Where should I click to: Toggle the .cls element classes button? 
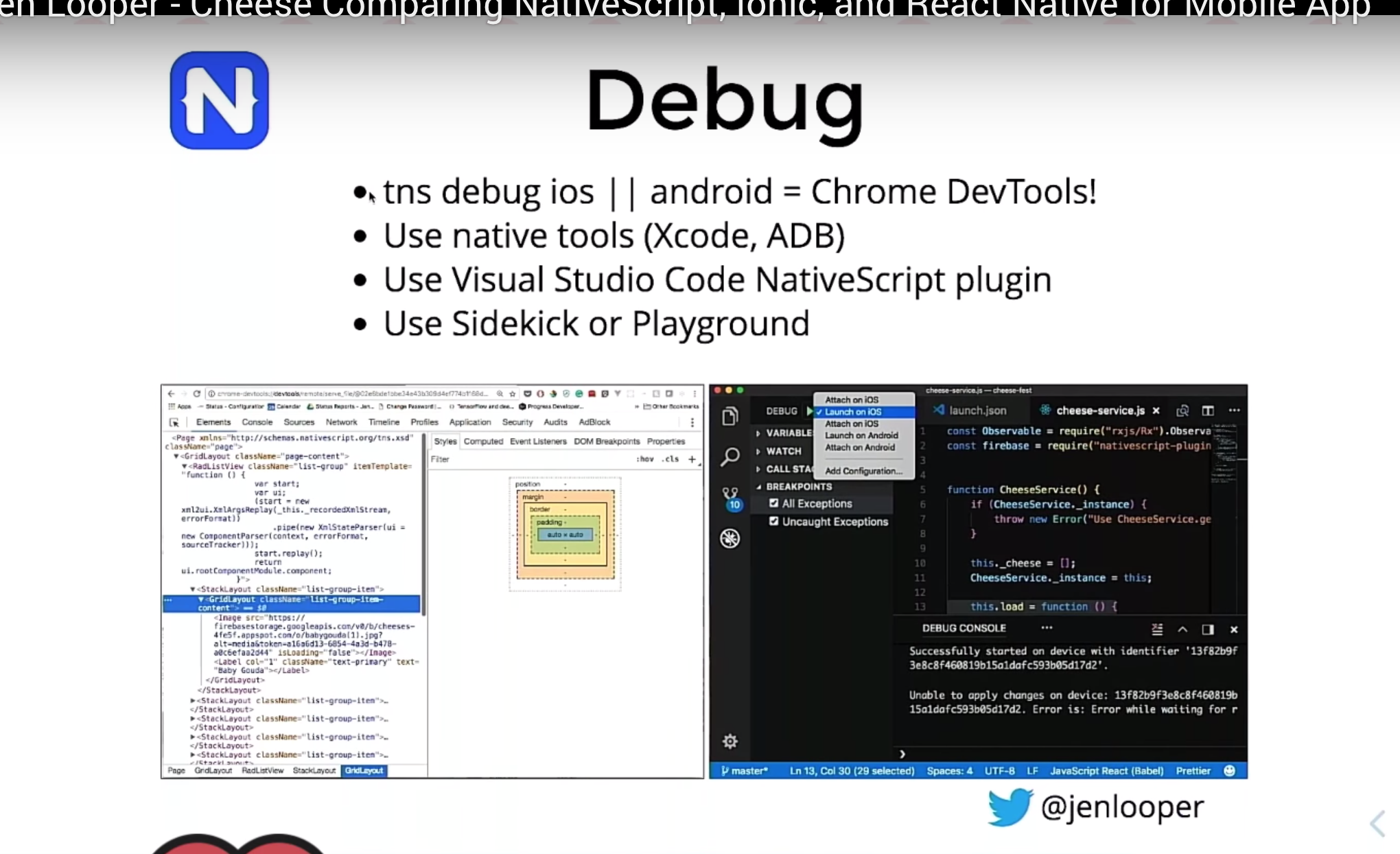tap(671, 459)
